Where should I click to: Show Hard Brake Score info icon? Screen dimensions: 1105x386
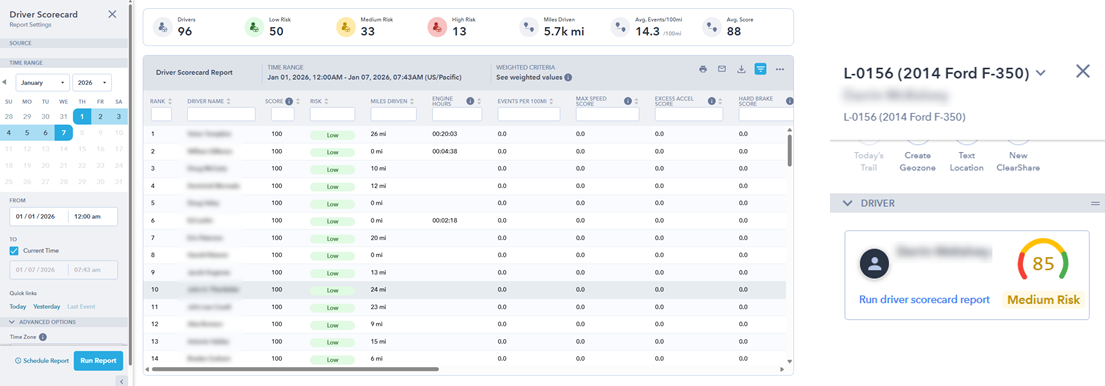[x=789, y=101]
